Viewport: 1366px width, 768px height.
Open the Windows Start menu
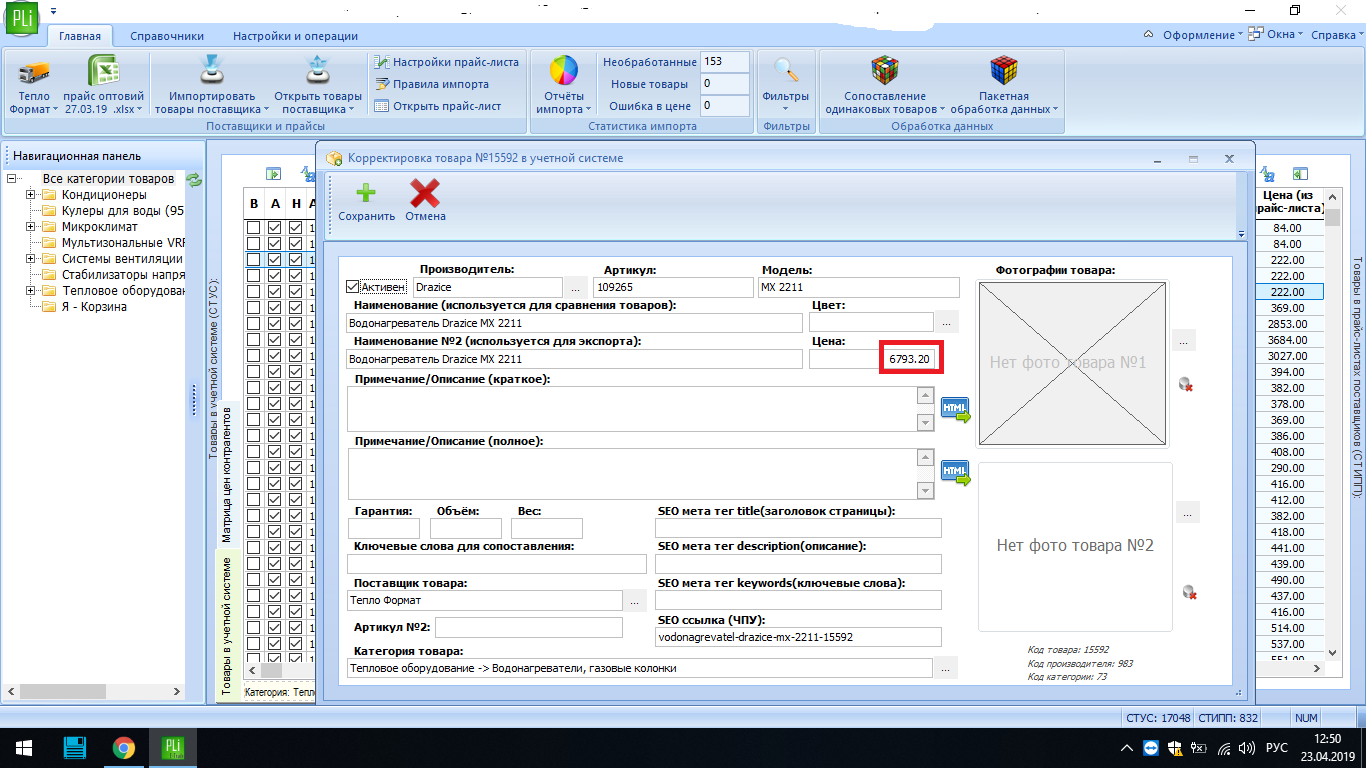pos(22,747)
